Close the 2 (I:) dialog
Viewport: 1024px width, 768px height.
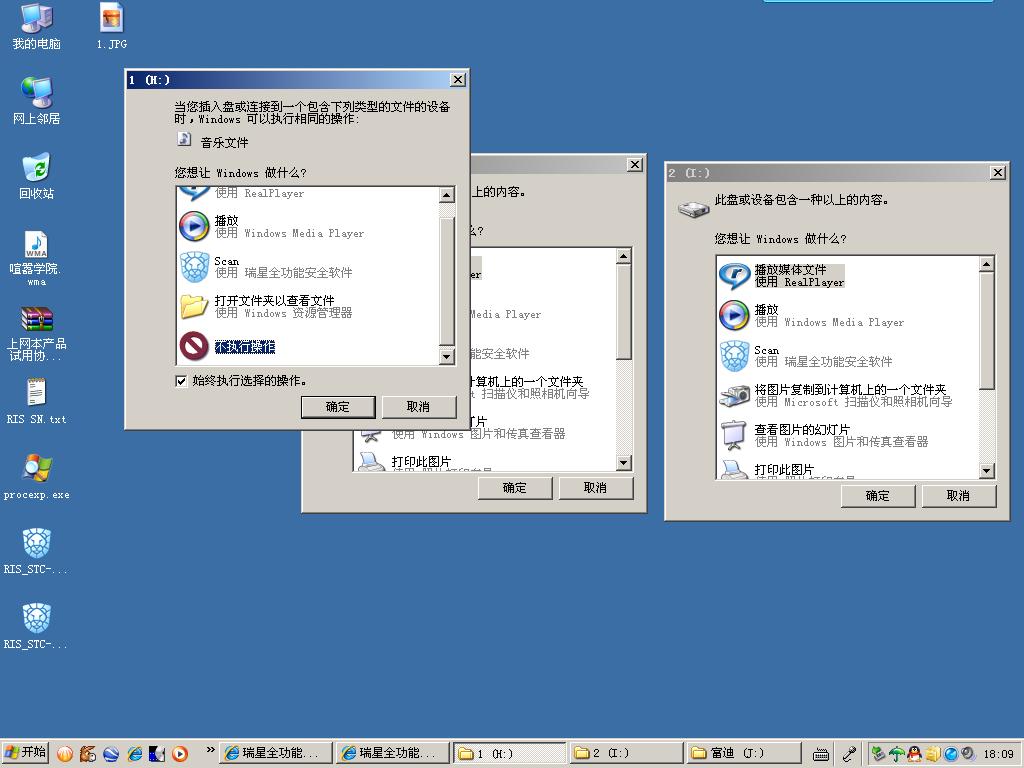(x=998, y=172)
